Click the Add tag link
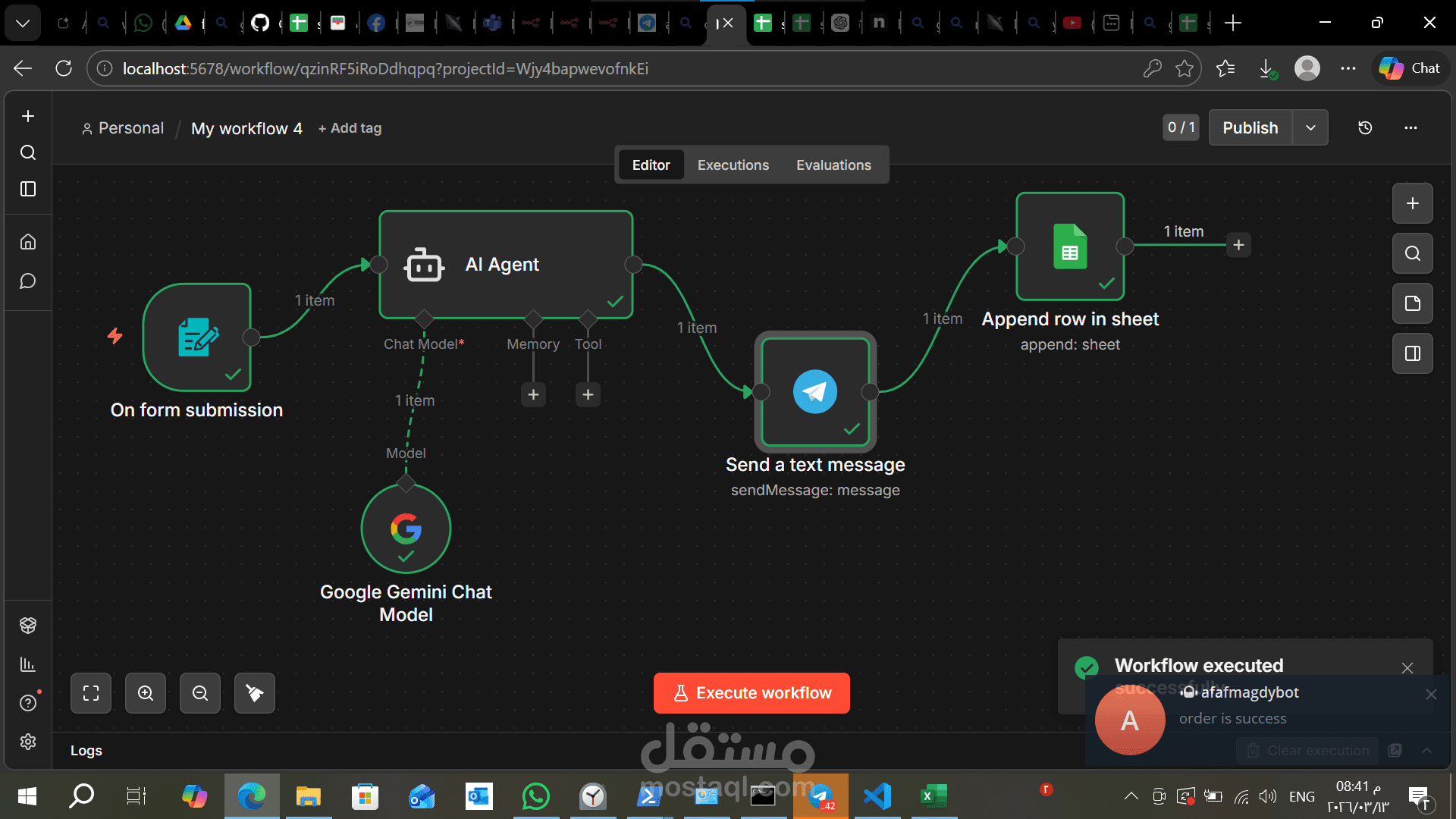 [x=350, y=128]
